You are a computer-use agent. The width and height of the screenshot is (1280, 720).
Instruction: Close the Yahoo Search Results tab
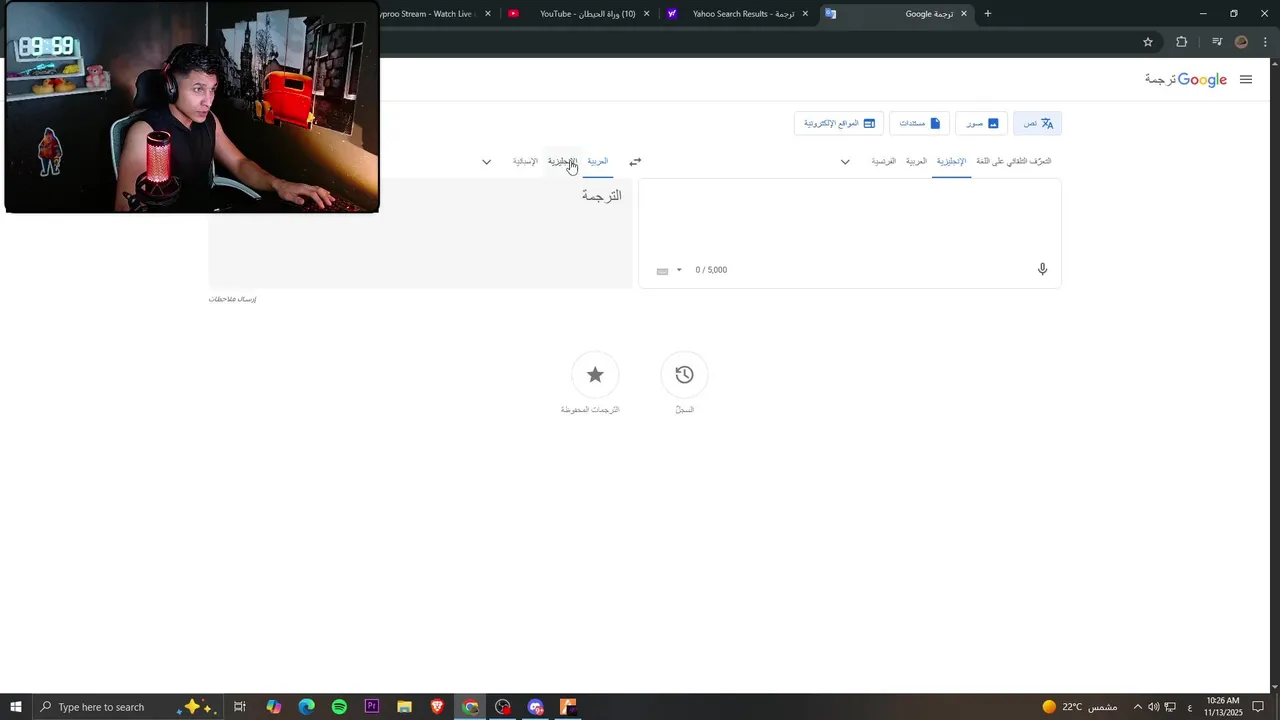[805, 14]
